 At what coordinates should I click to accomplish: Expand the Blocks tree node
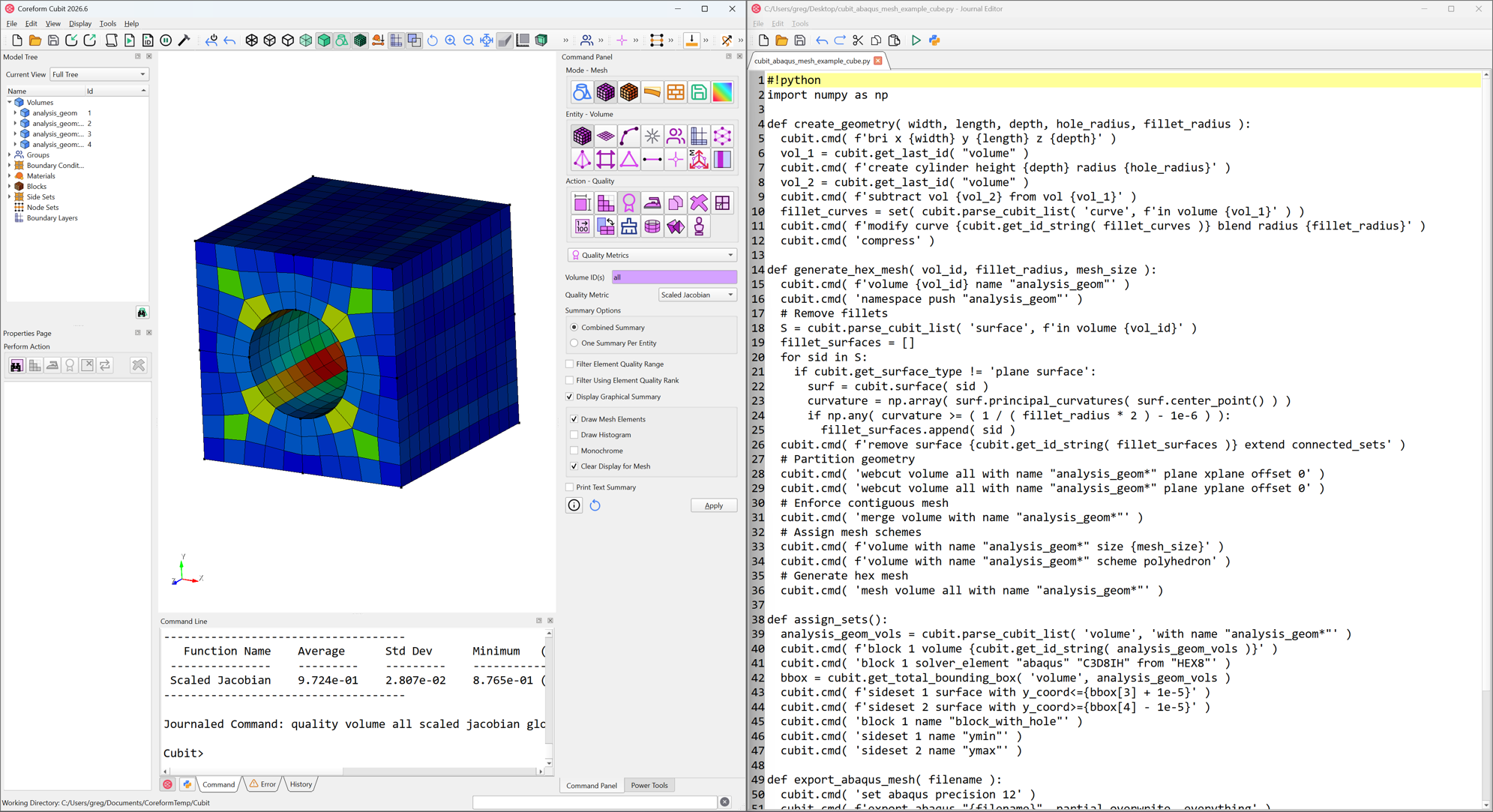(10, 187)
